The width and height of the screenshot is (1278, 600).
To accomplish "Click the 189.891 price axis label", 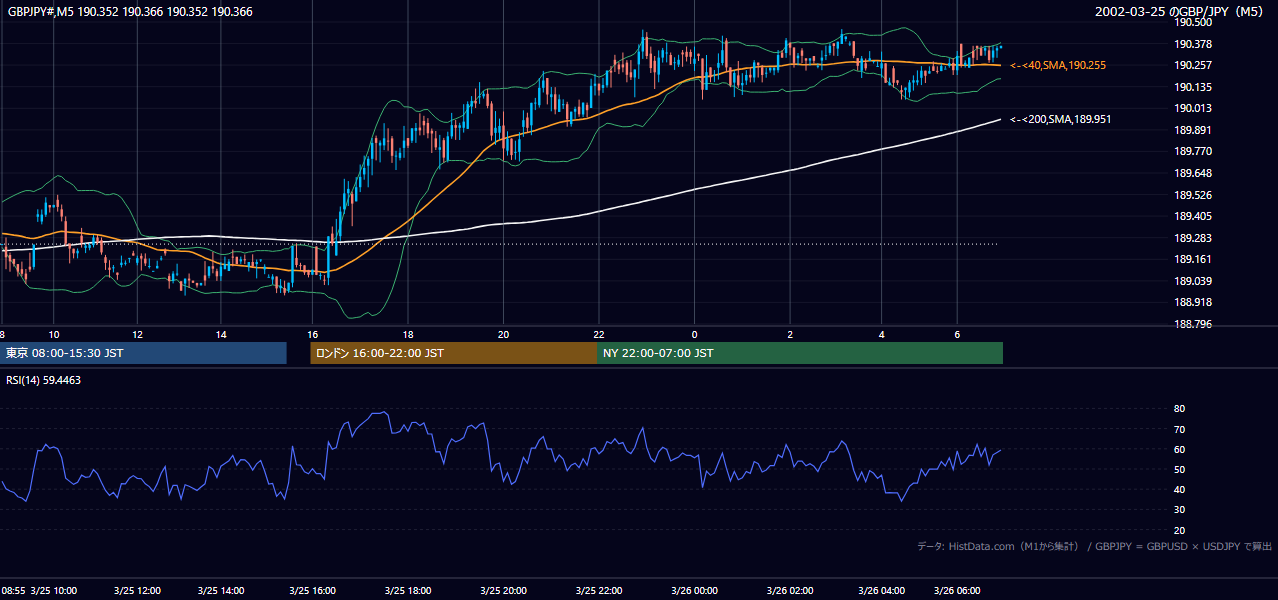I will (x=1193, y=130).
